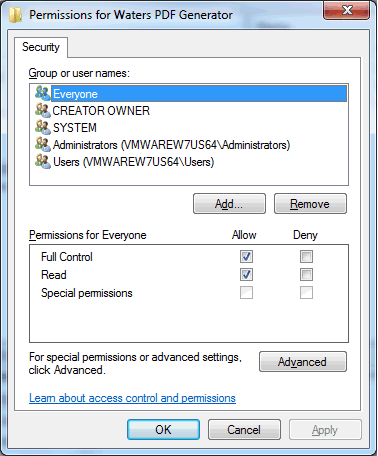Uncheck Allow for Read permission

pos(246,275)
